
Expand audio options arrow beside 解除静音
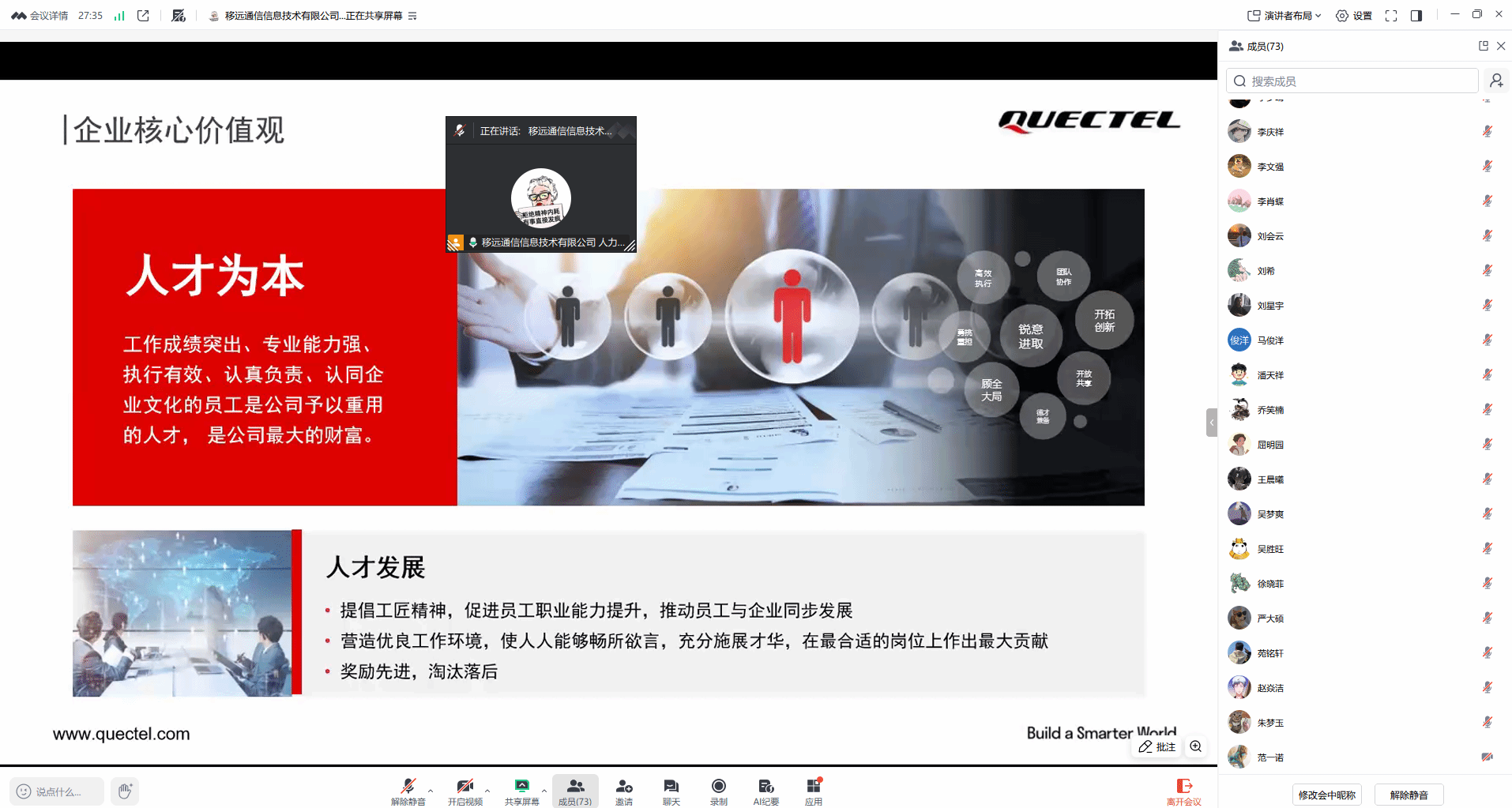(431, 790)
